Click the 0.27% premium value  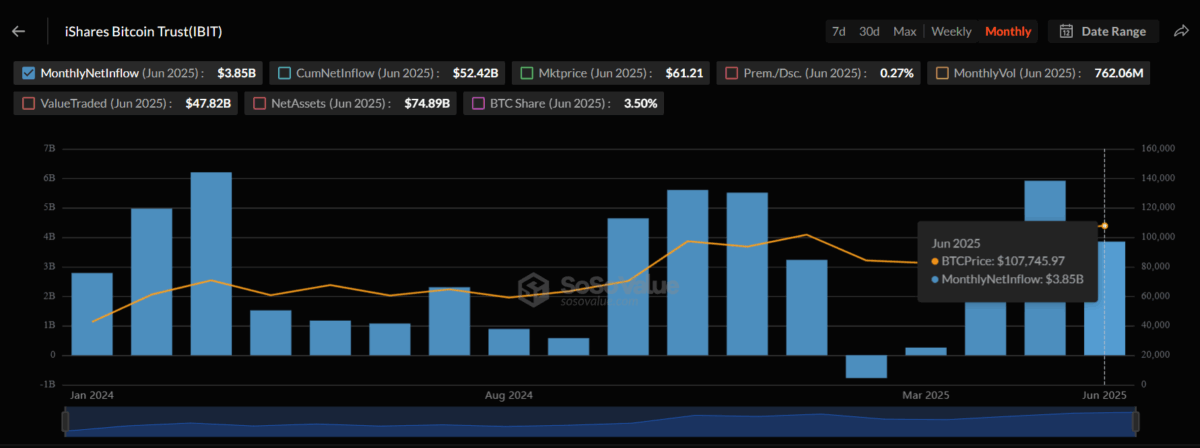896,73
